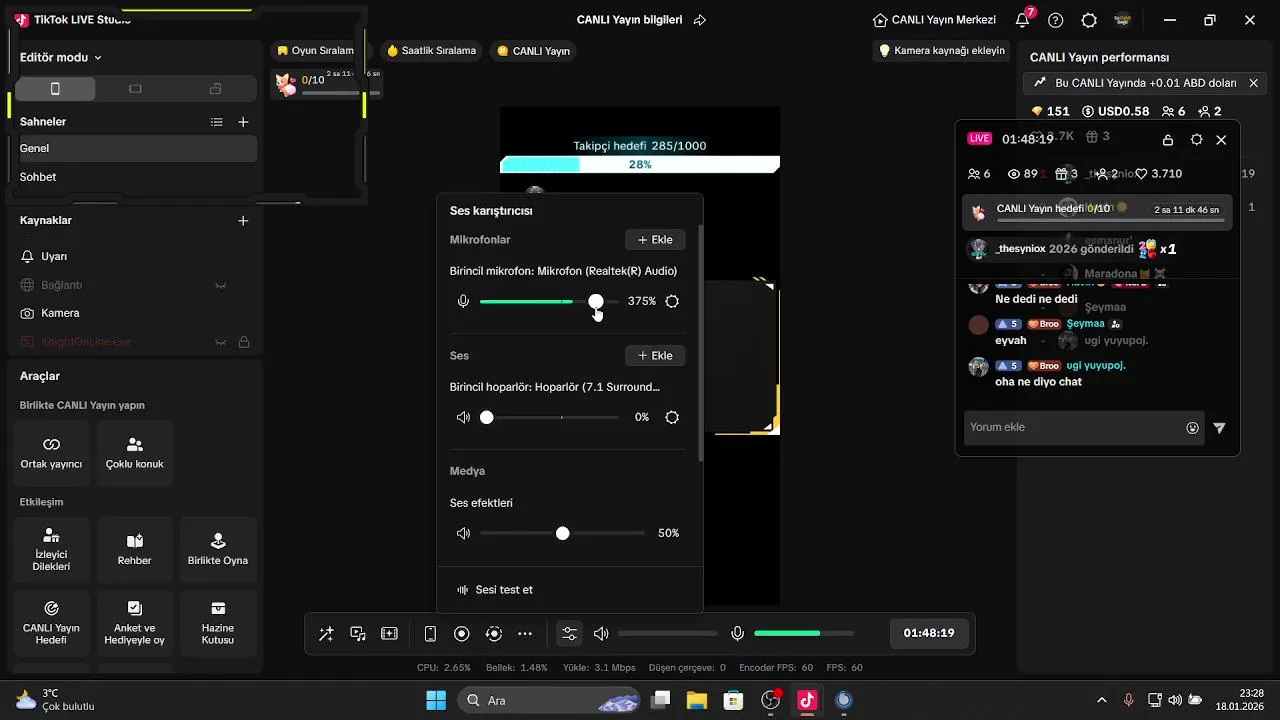Open the profile avatar in title bar
The width and height of the screenshot is (1280, 720).
(1123, 20)
